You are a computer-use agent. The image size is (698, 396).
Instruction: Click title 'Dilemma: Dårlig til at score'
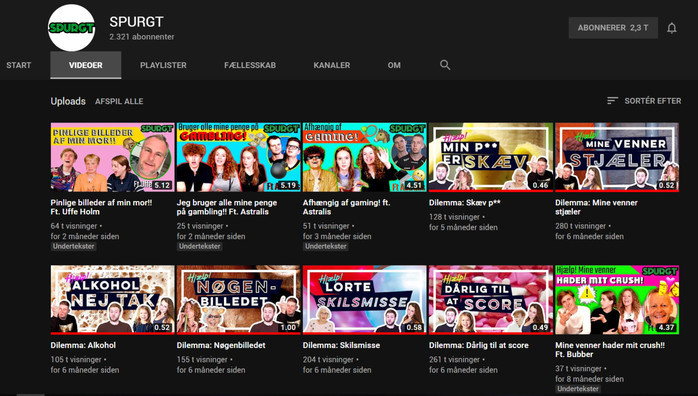click(479, 345)
